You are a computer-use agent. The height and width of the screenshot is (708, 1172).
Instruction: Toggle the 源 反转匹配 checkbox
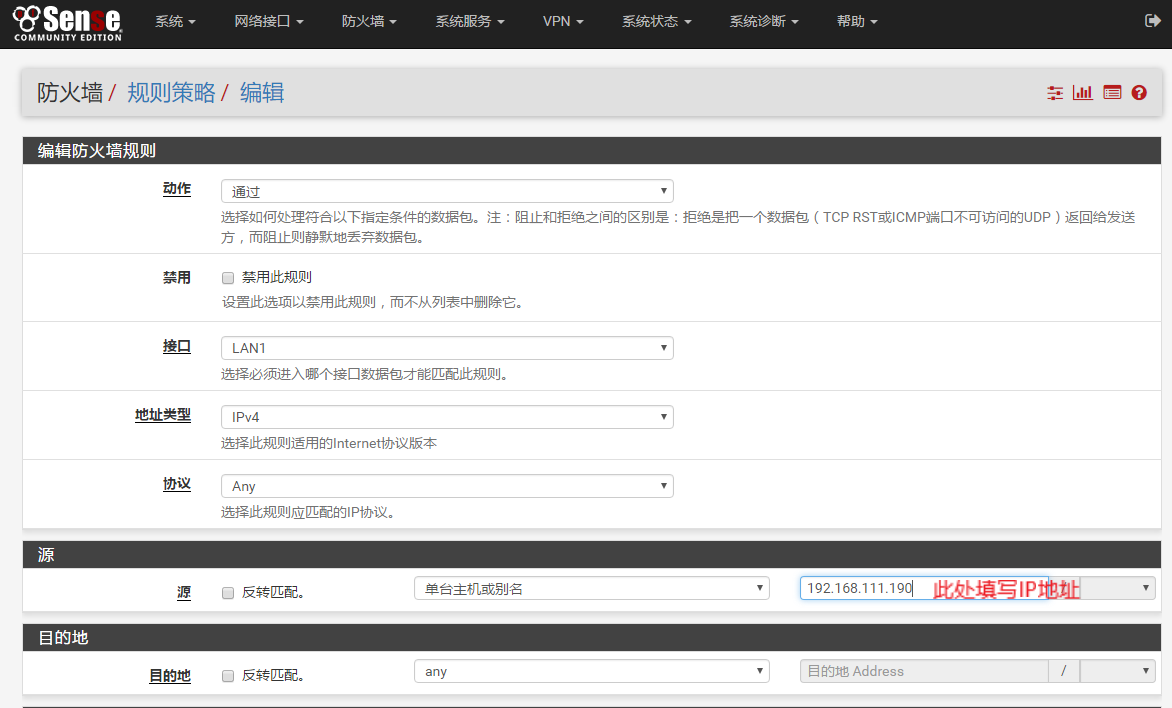pos(228,592)
